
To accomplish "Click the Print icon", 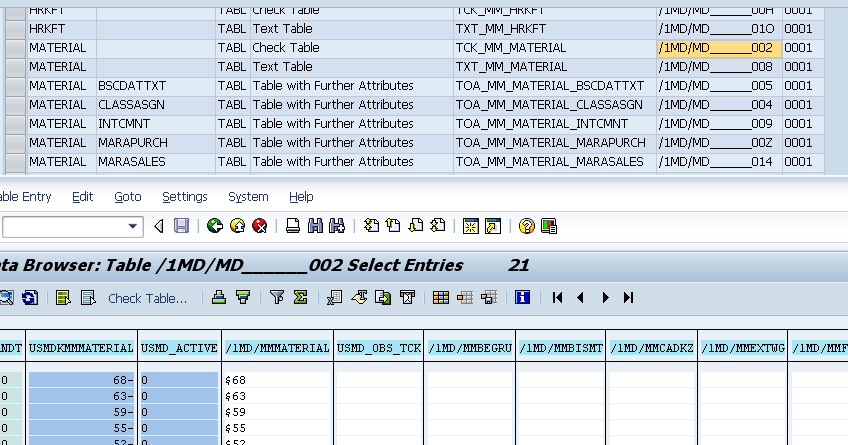I will pos(293,226).
